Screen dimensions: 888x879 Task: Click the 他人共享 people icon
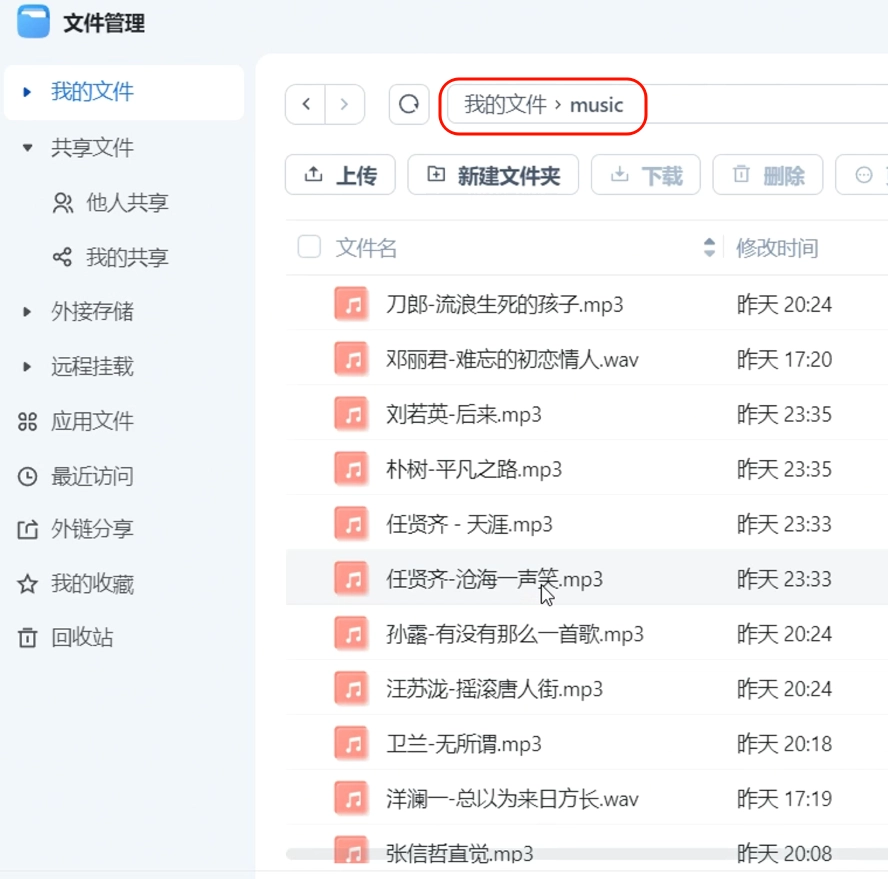[63, 203]
